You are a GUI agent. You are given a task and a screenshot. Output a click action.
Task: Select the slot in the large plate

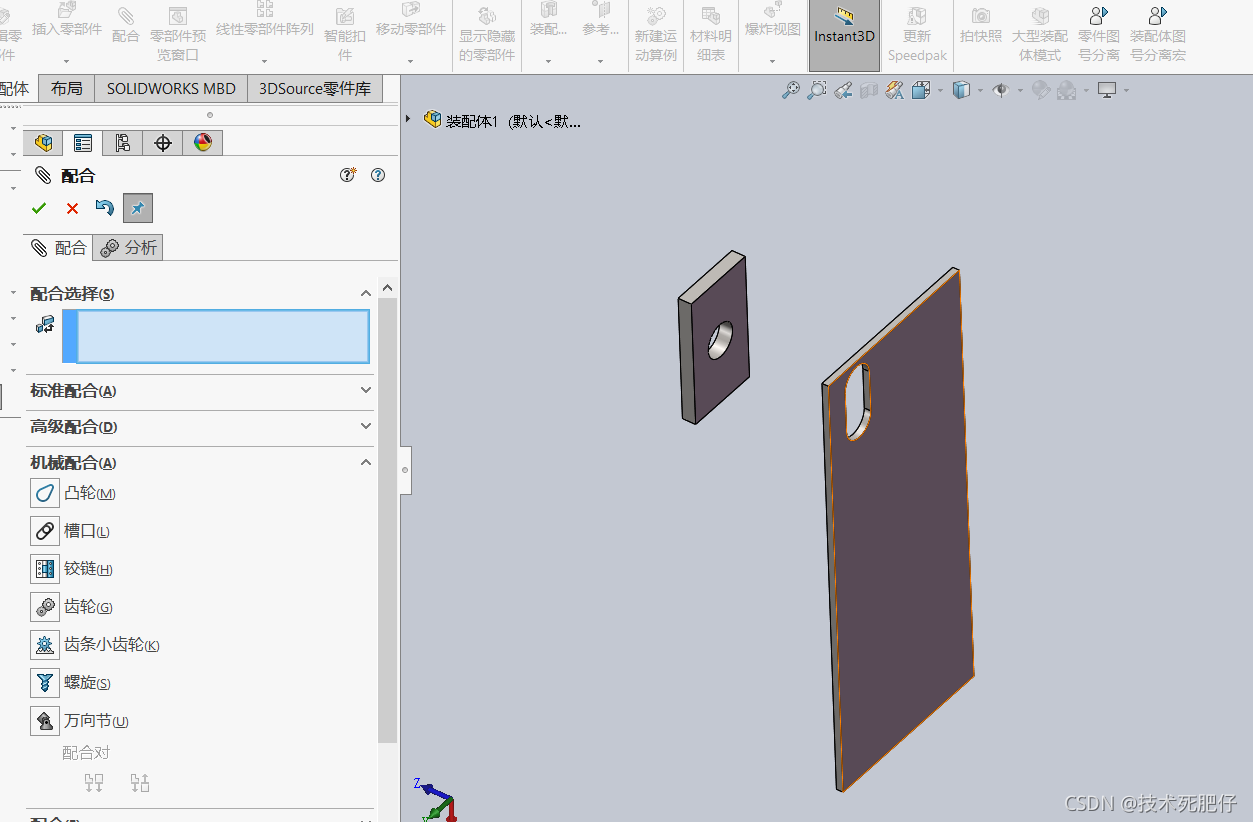coord(859,402)
